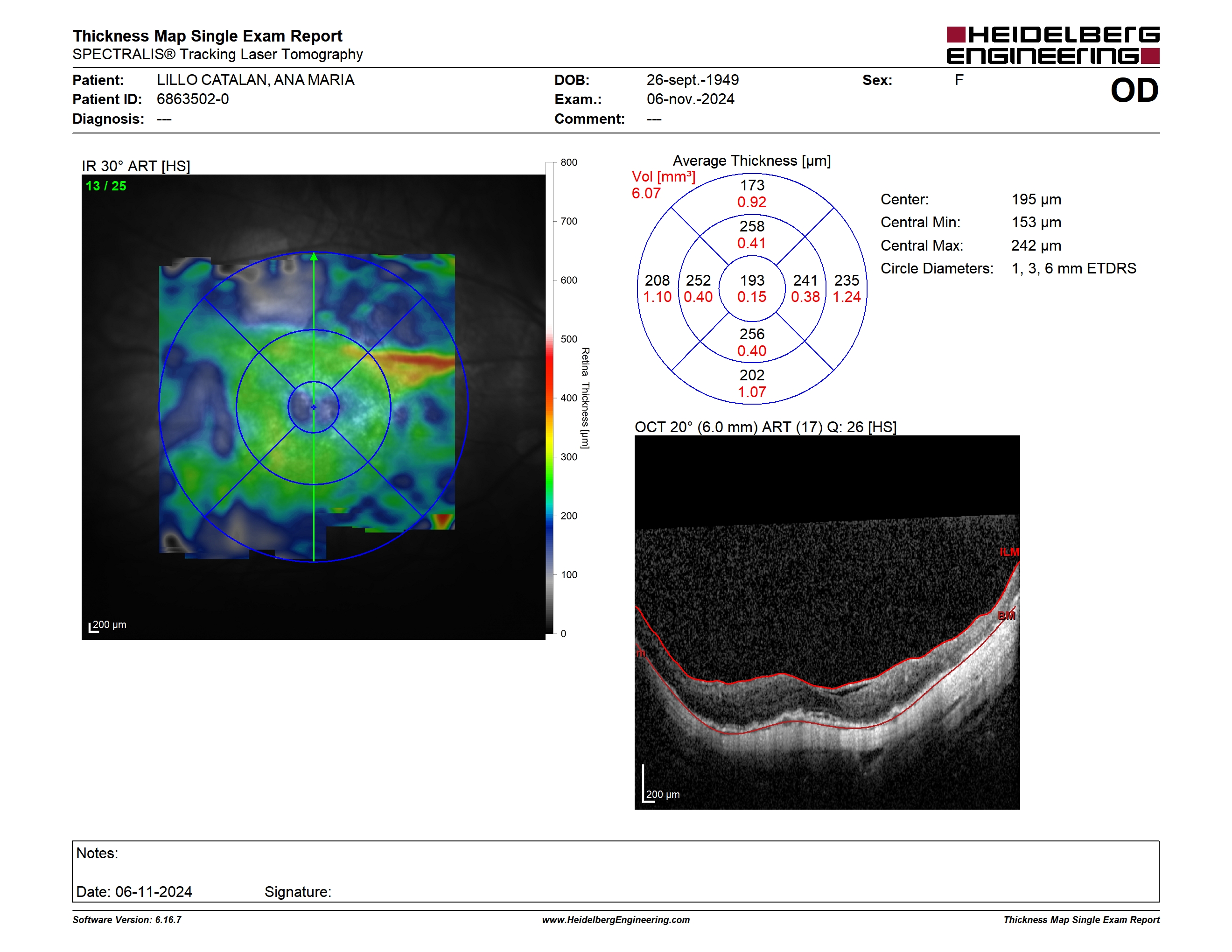1232x952 pixels.
Task: Click the 800 tick on thickness scale
Action: tap(568, 162)
